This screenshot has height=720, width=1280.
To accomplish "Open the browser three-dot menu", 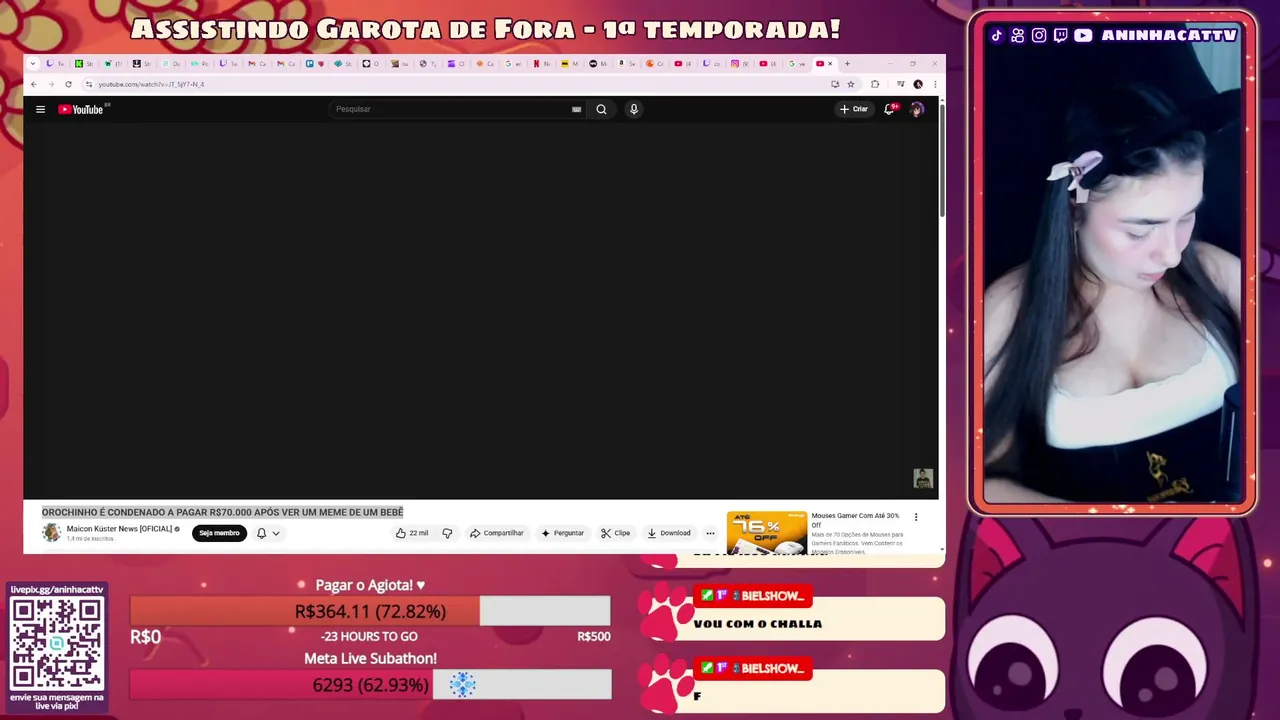I will (x=935, y=84).
